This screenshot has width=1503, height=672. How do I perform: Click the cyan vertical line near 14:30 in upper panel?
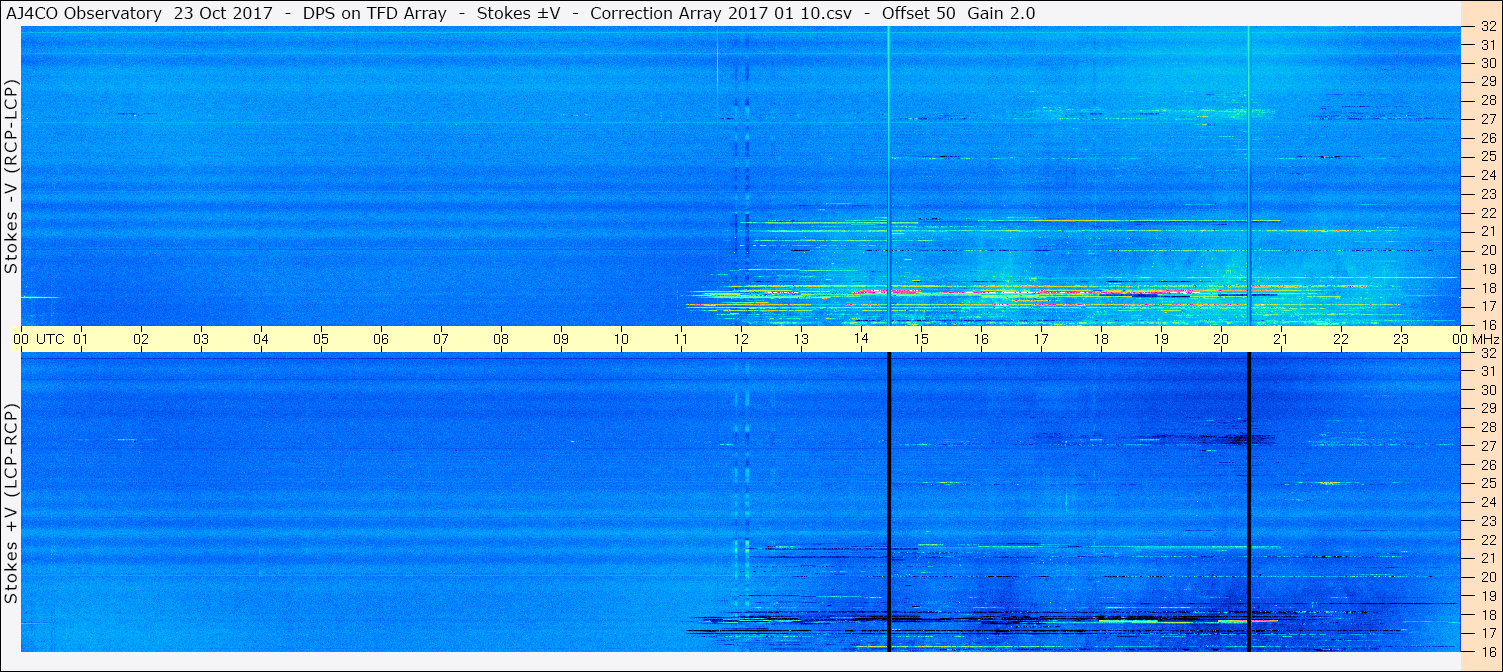[889, 175]
